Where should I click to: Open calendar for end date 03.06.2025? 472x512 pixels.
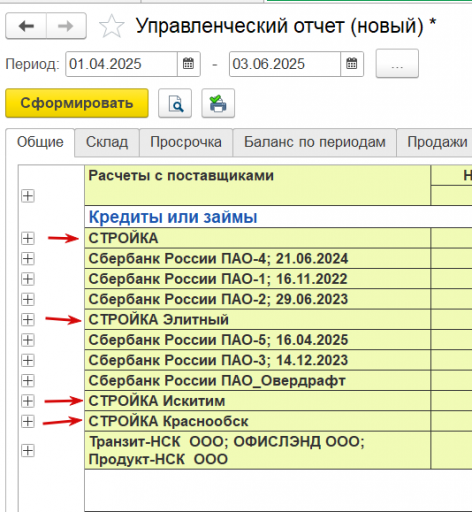point(352,64)
